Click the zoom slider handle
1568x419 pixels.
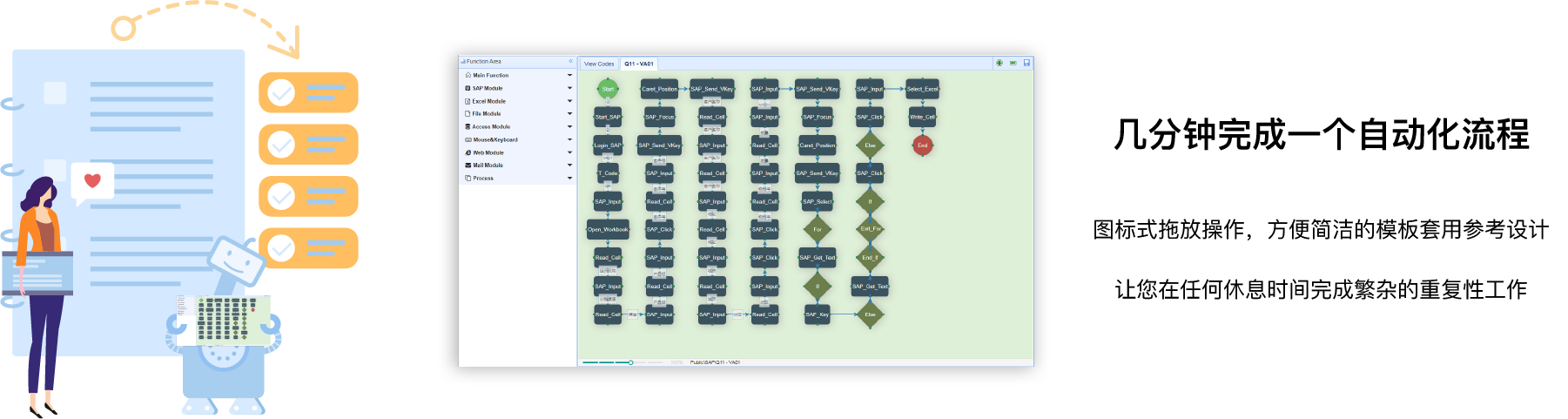pos(630,362)
